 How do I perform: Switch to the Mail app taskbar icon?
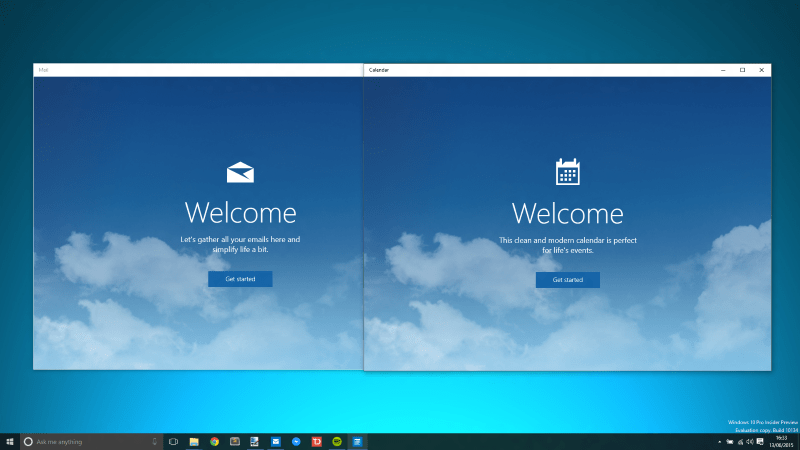click(x=276, y=441)
